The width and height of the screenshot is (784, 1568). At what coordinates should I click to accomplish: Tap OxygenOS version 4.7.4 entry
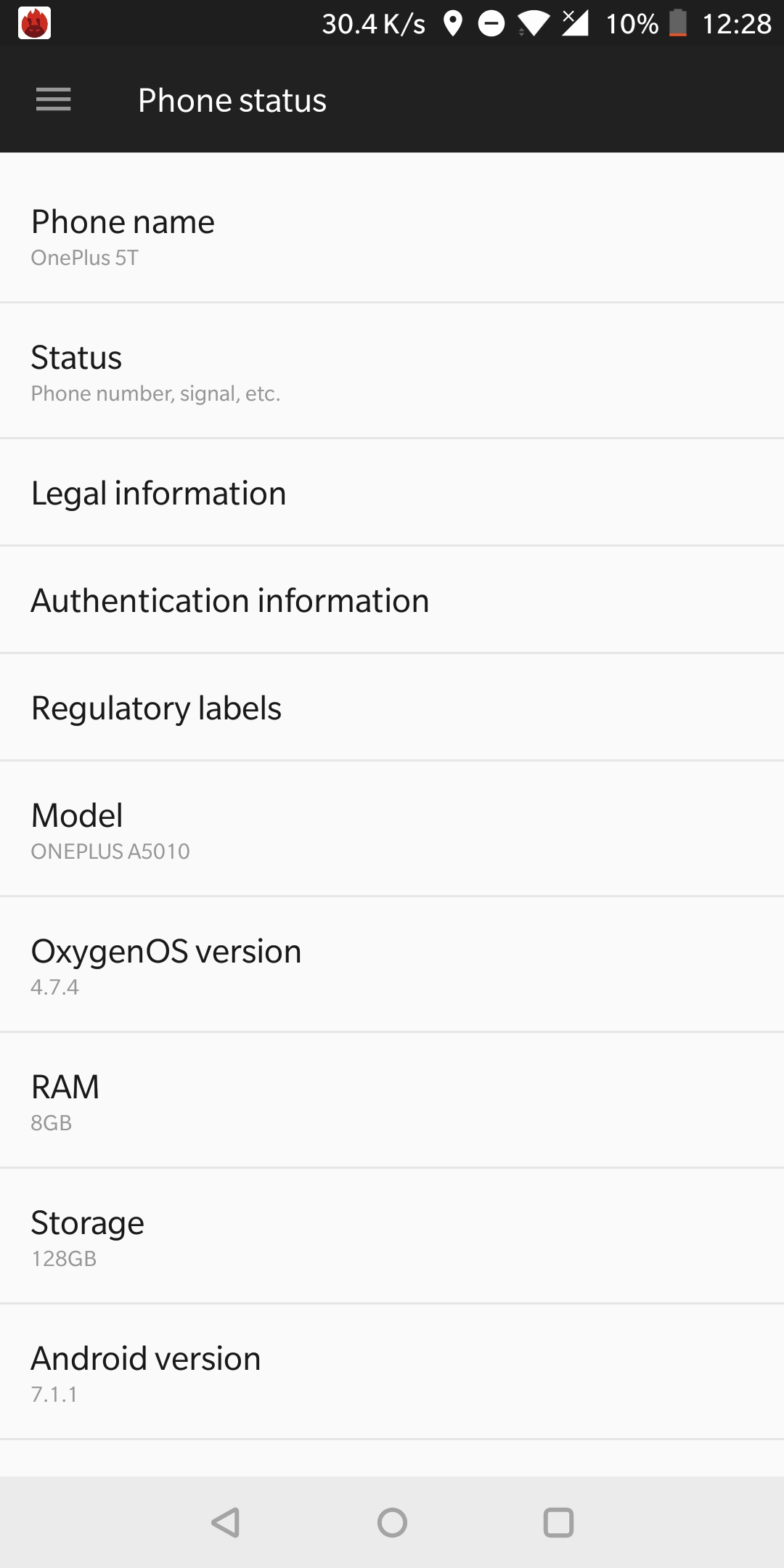(392, 965)
